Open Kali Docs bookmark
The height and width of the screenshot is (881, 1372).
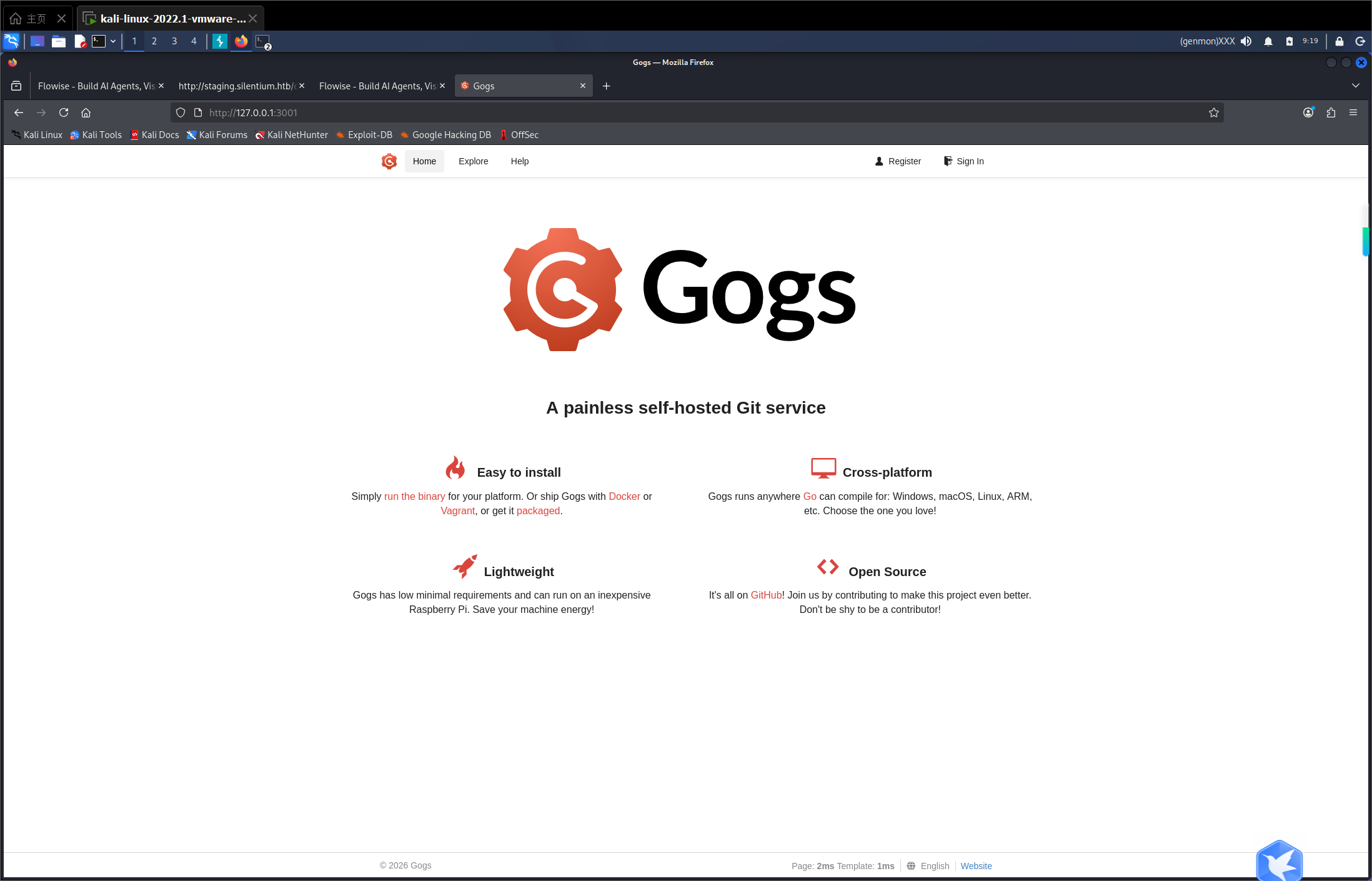154,135
